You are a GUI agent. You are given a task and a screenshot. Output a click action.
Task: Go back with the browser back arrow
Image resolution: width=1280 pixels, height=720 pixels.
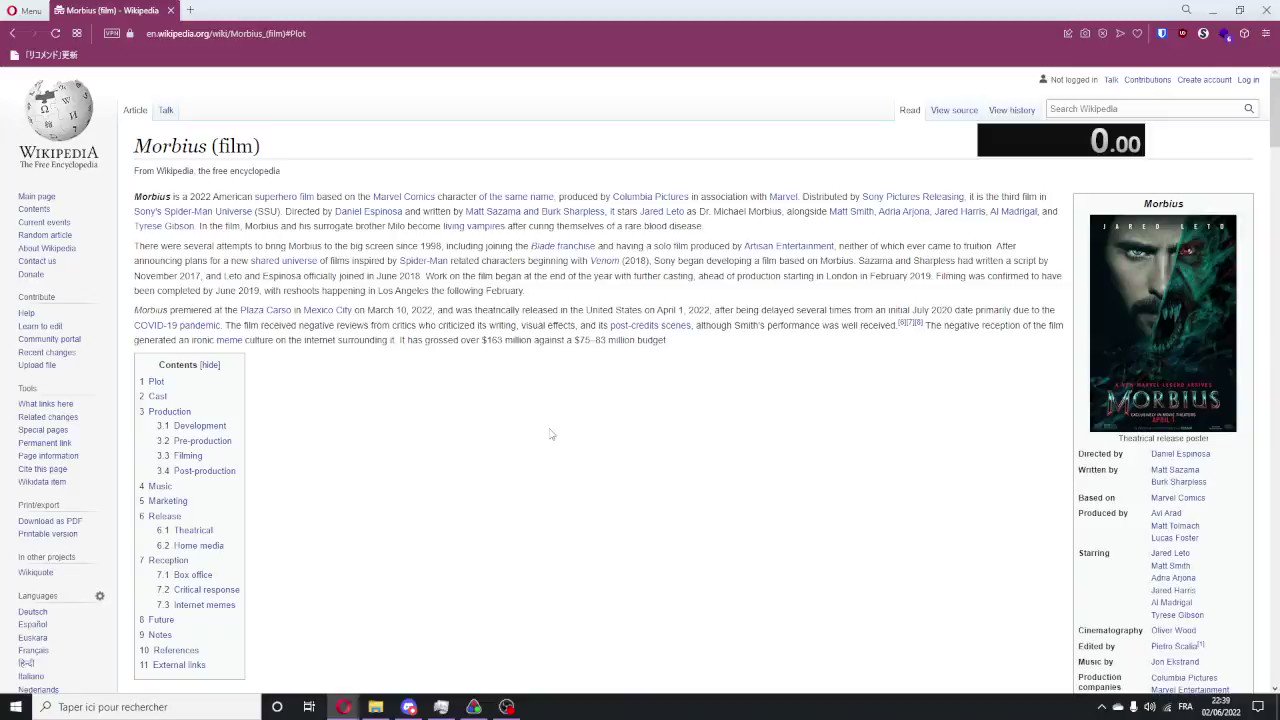[x=12, y=33]
